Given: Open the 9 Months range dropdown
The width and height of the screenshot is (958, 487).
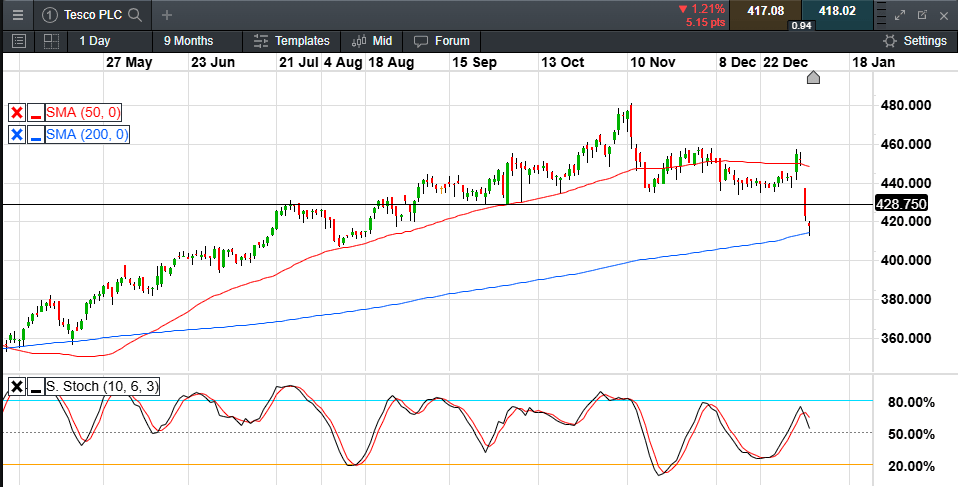Looking at the screenshot, I should click(188, 41).
